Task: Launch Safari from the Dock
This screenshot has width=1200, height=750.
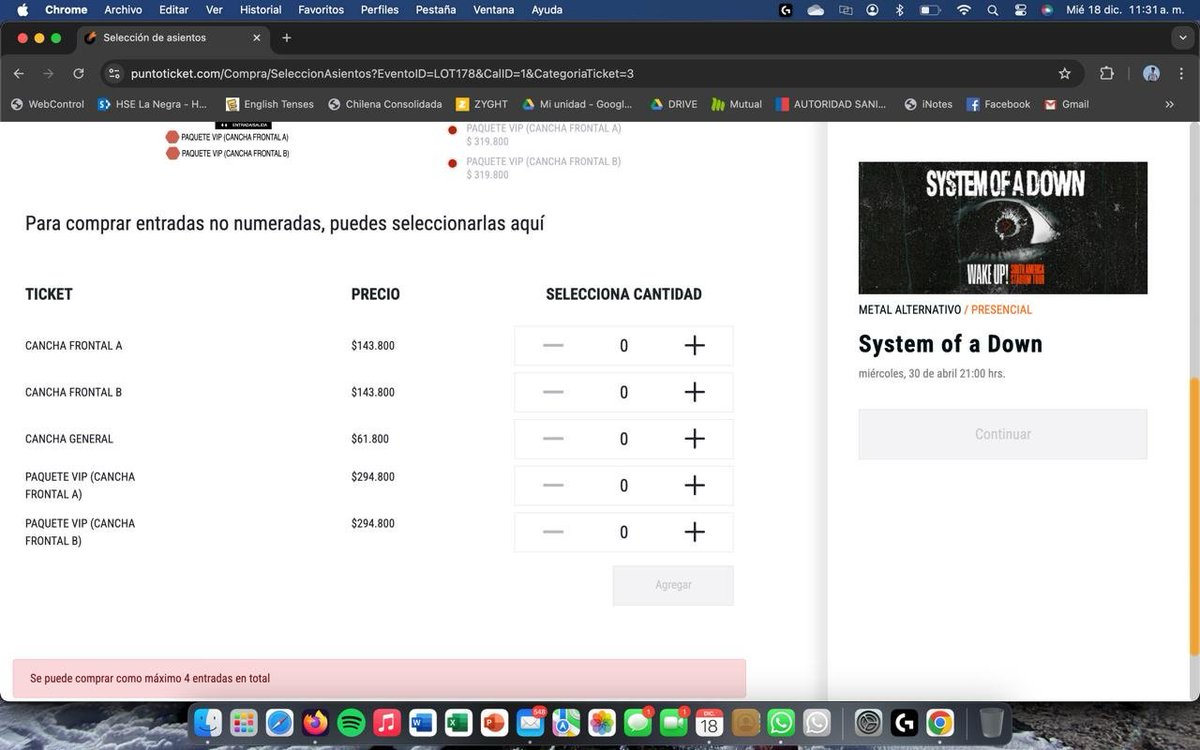Action: pyautogui.click(x=280, y=722)
